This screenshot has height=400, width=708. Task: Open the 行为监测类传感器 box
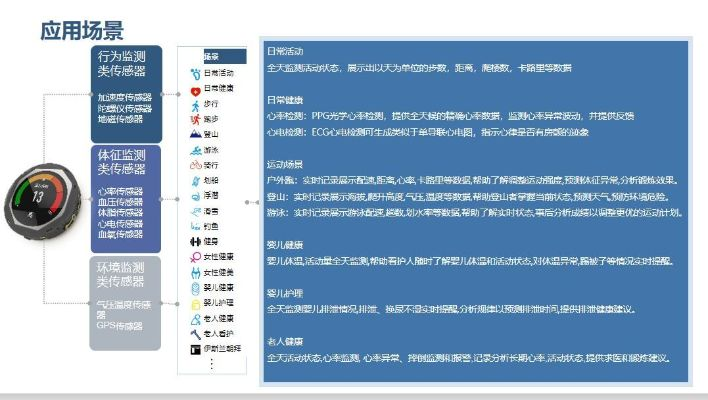point(125,92)
